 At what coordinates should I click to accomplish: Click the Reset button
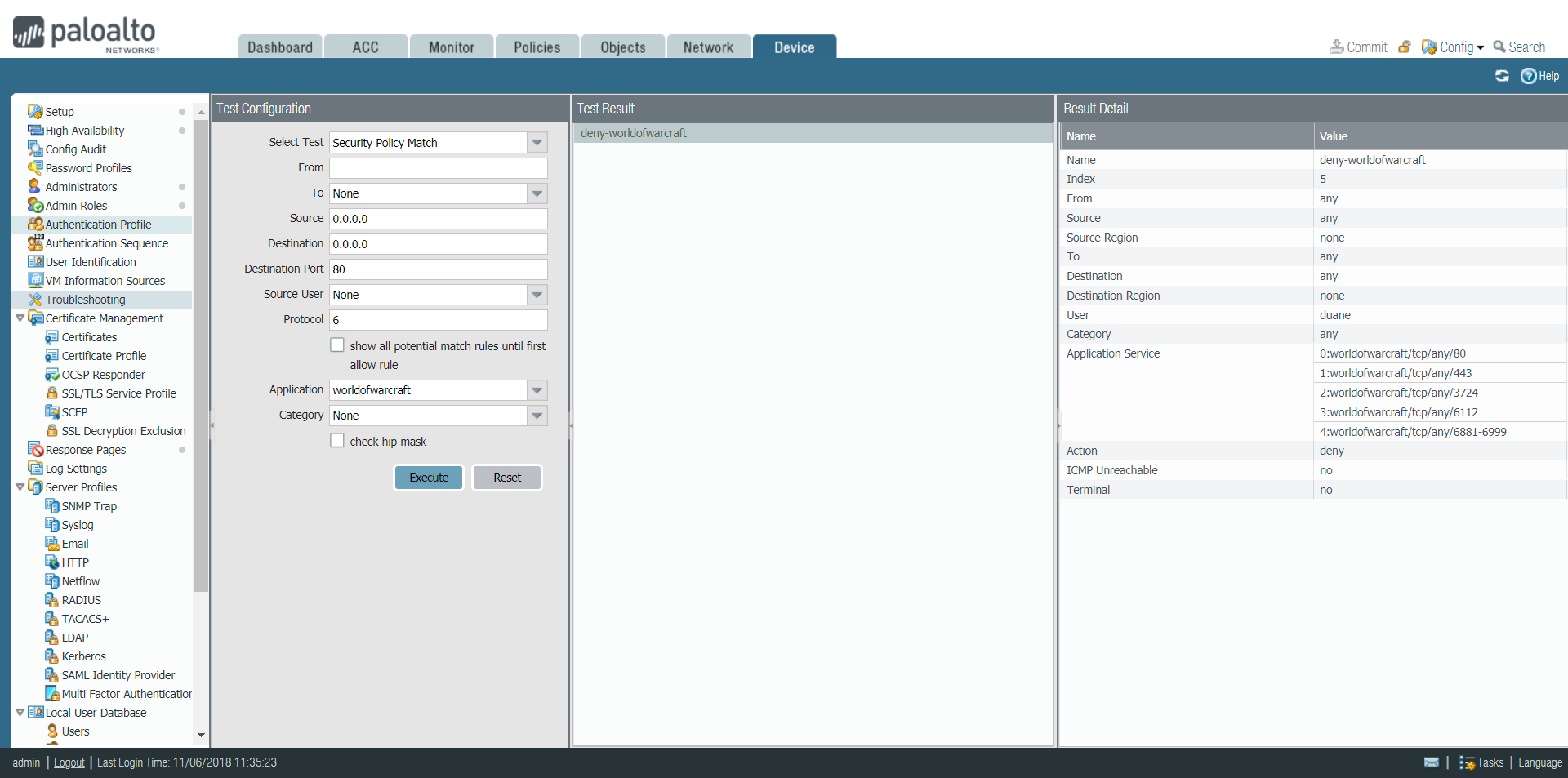pyautogui.click(x=507, y=478)
